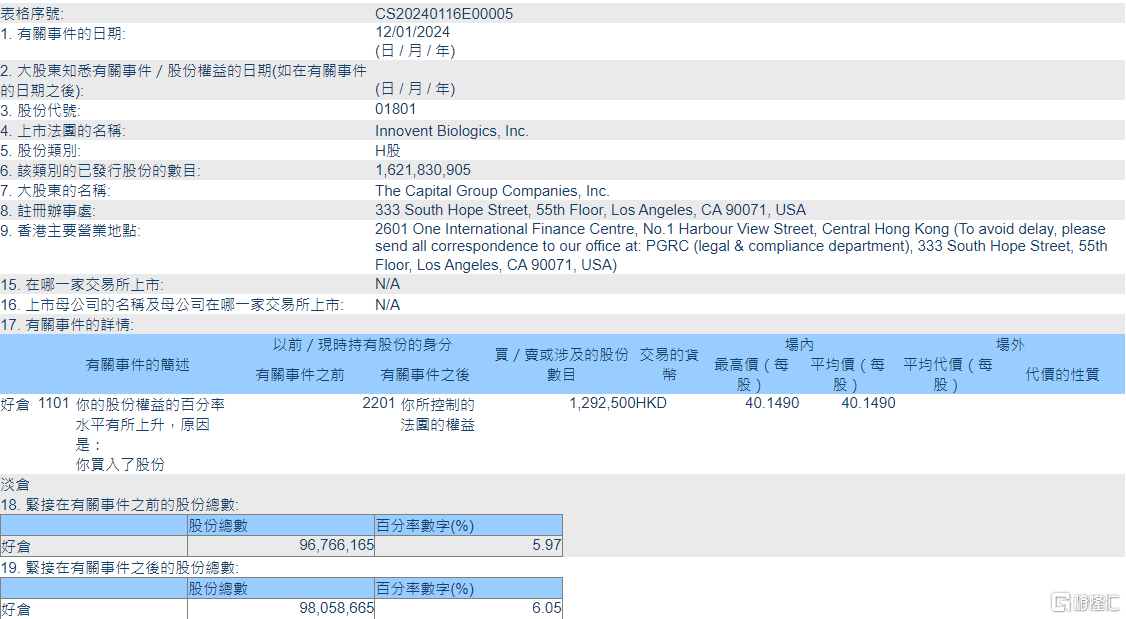The height and width of the screenshot is (619, 1126).
Task: Click column header 有關事件之後
Action: [425, 375]
